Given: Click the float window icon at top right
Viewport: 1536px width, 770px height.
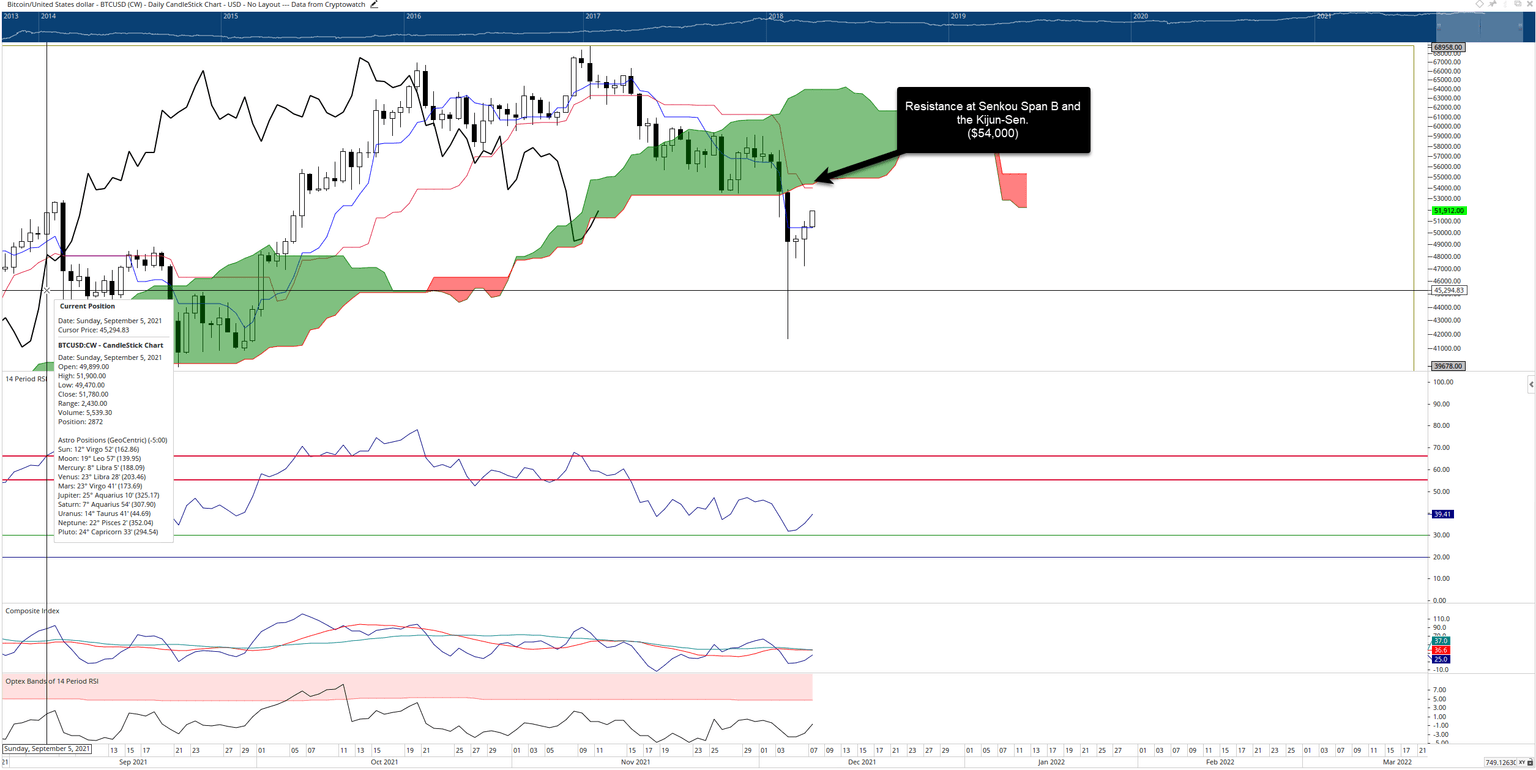Looking at the screenshot, I should point(1518,4).
